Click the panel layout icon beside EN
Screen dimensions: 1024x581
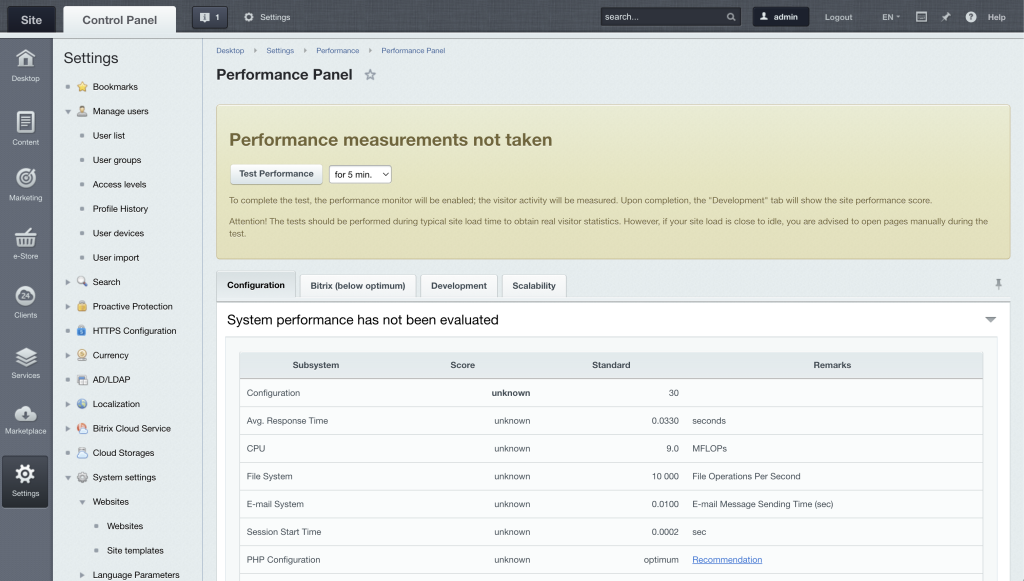(x=921, y=17)
